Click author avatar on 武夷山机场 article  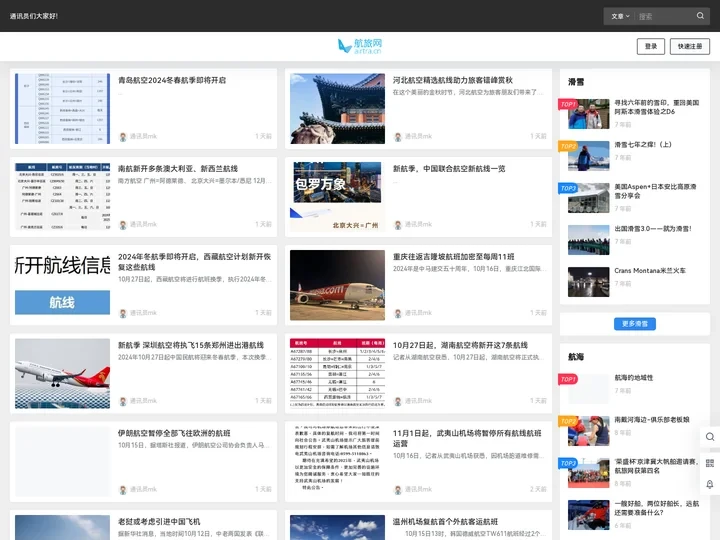tap(398, 489)
